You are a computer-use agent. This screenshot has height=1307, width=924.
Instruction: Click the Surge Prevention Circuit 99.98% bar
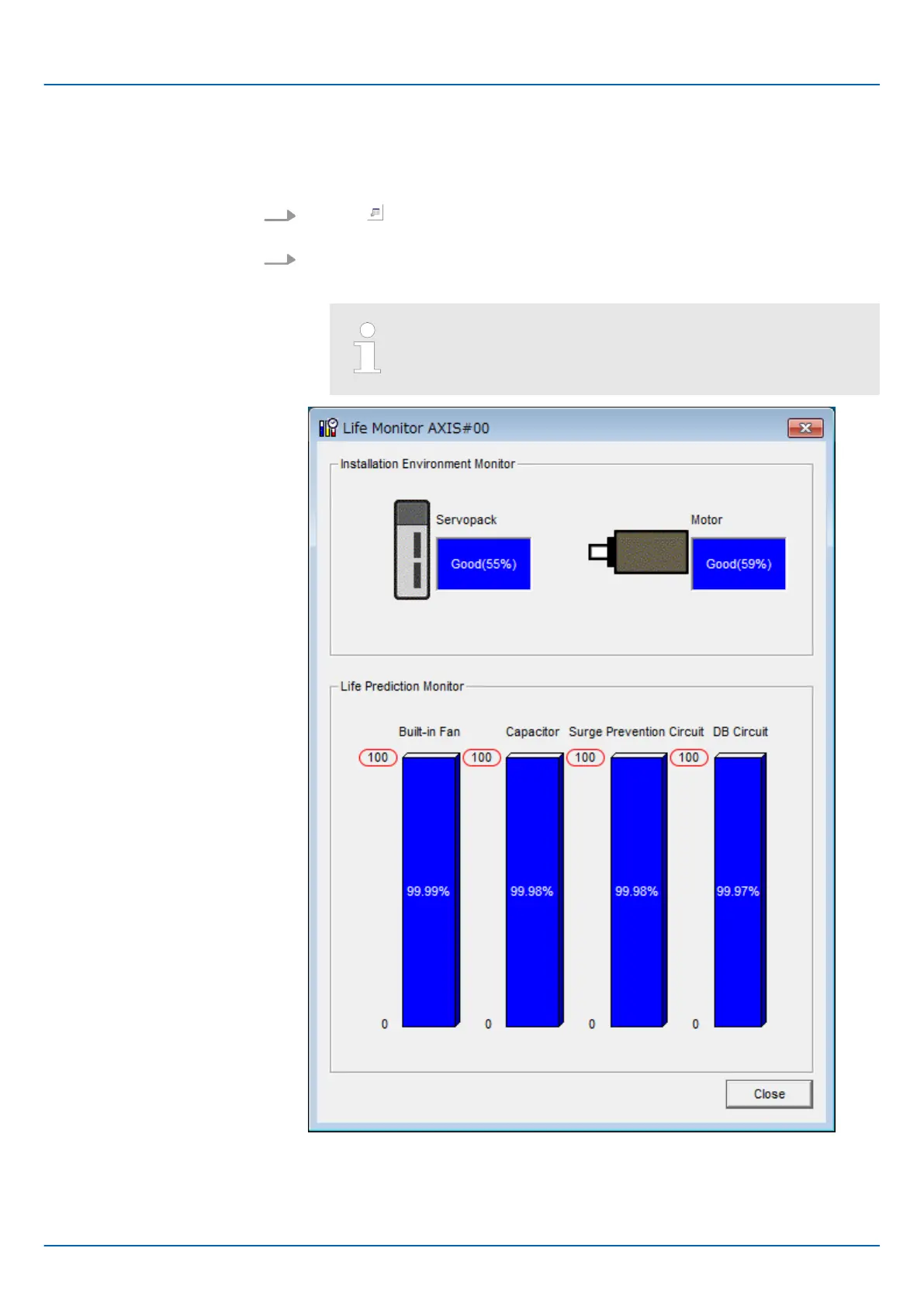[x=639, y=890]
